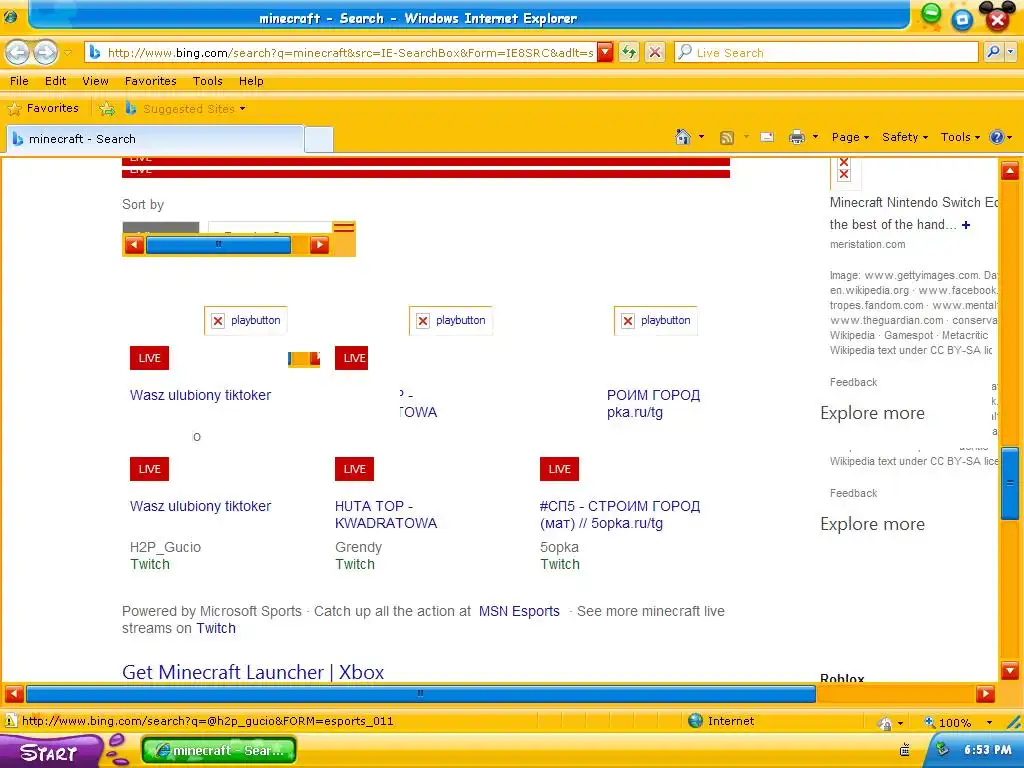1024x768 pixels.
Task: Click the browser Back arrow button
Action: point(18,52)
